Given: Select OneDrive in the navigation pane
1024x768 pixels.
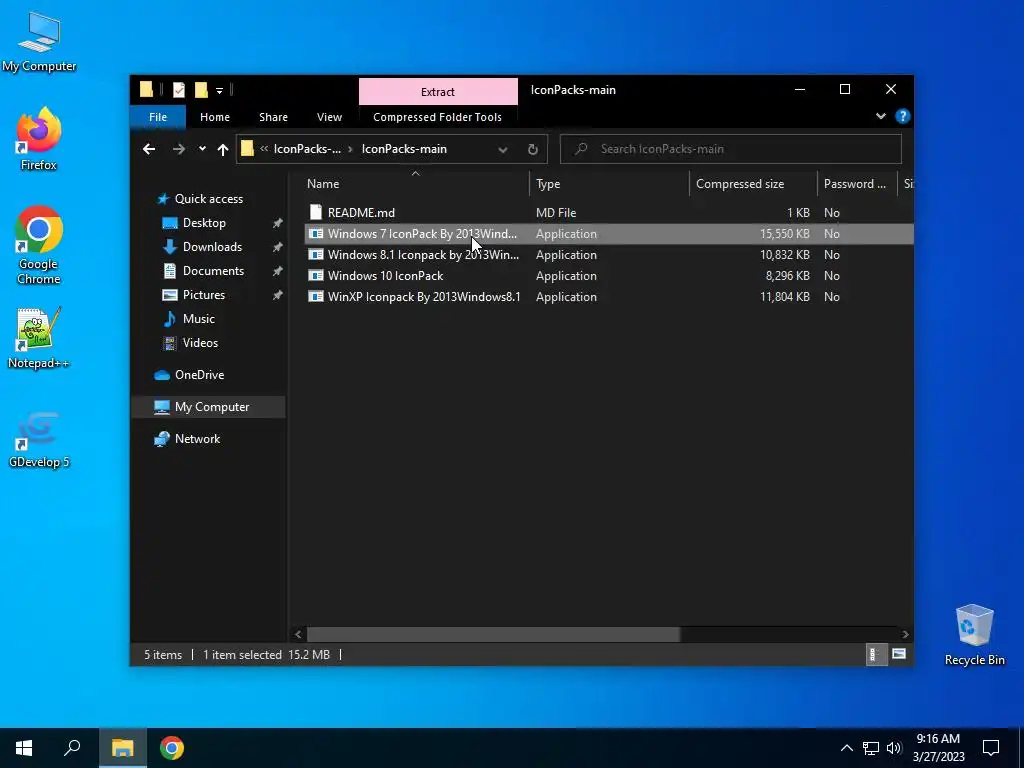Looking at the screenshot, I should [x=199, y=375].
